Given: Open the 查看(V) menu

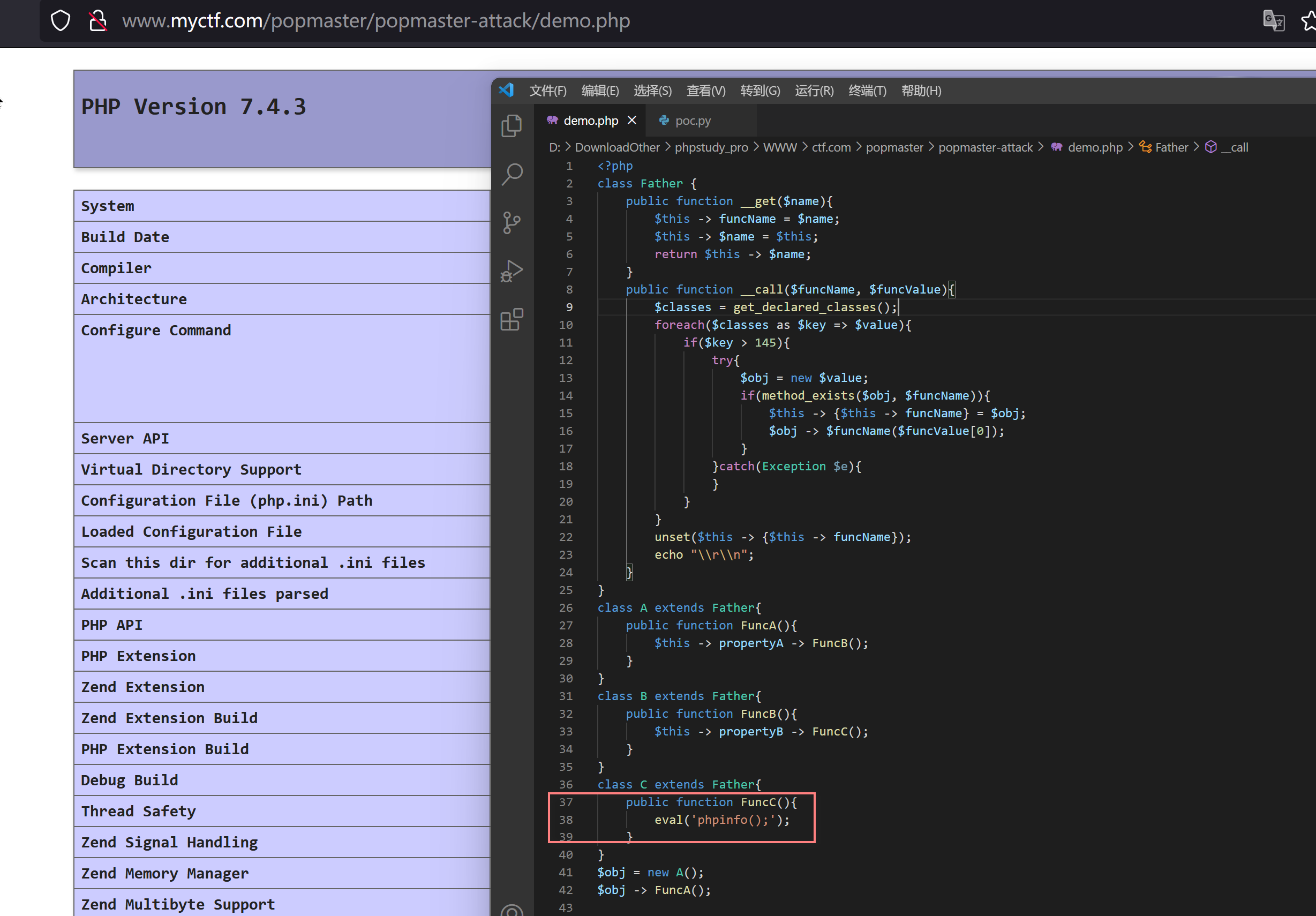Looking at the screenshot, I should [x=706, y=91].
